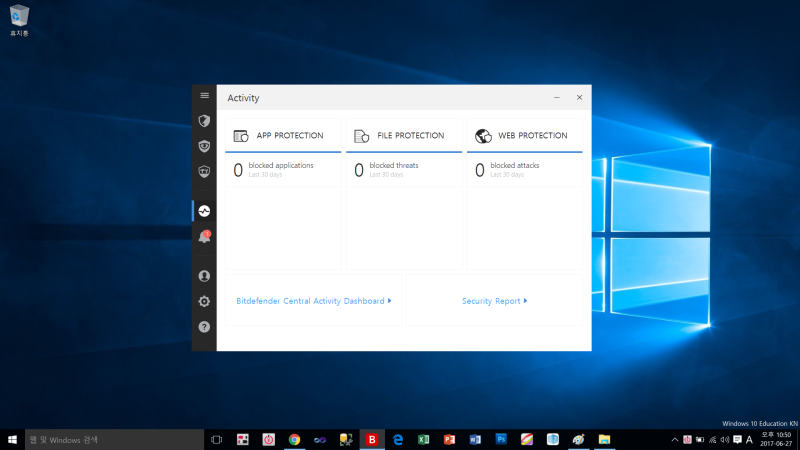Image resolution: width=800 pixels, height=450 pixels.
Task: Launch Word from taskbar
Action: [475, 439]
